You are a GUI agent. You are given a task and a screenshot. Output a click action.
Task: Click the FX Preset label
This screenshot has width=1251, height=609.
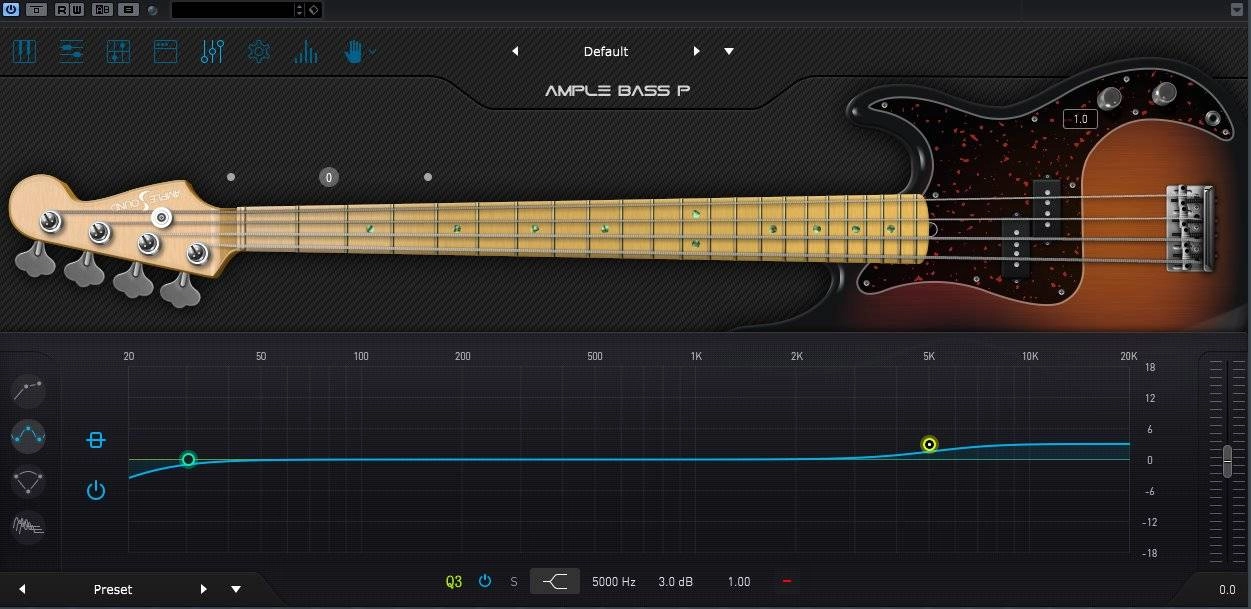click(113, 589)
